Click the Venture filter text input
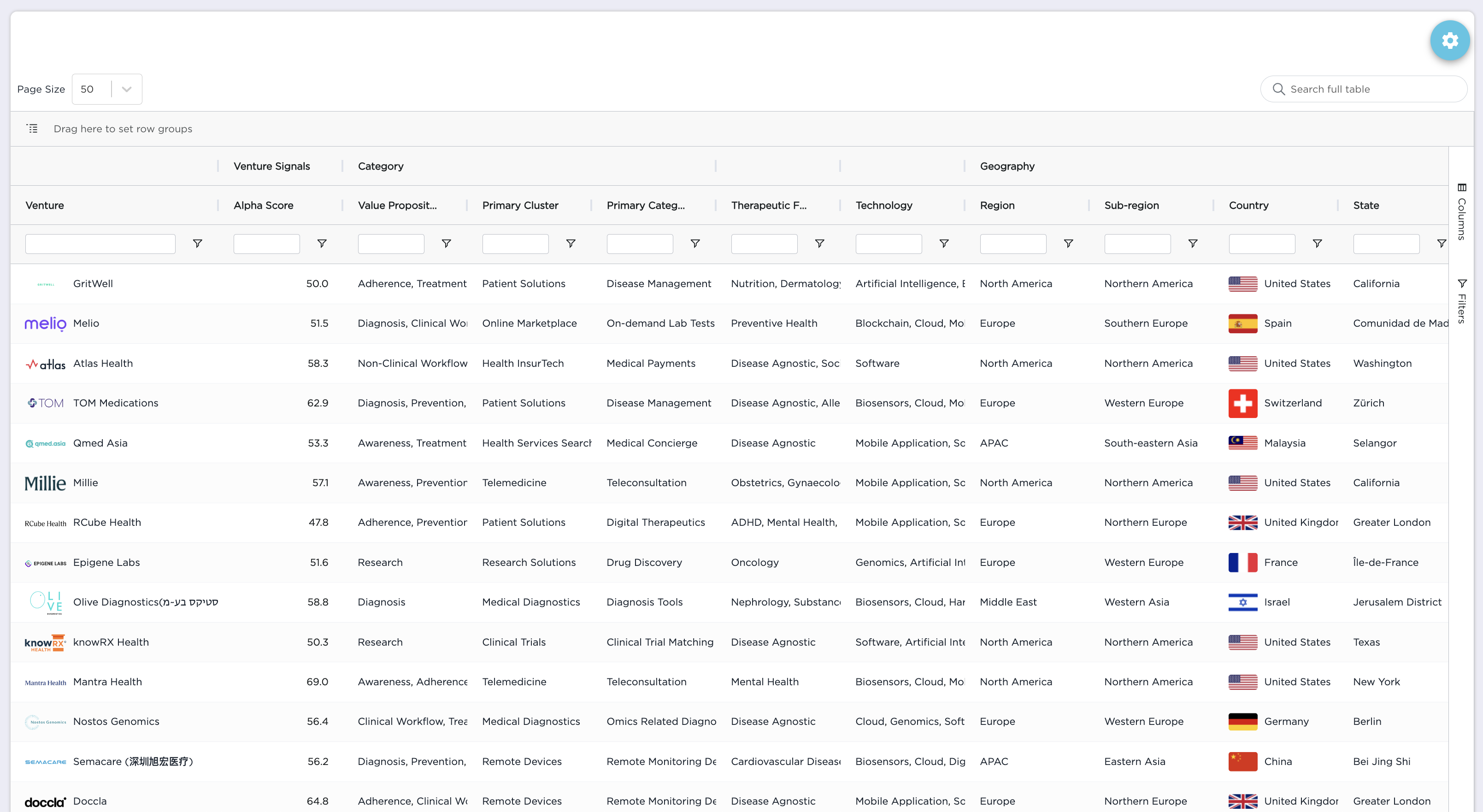This screenshot has height=812, width=1483. pos(100,244)
